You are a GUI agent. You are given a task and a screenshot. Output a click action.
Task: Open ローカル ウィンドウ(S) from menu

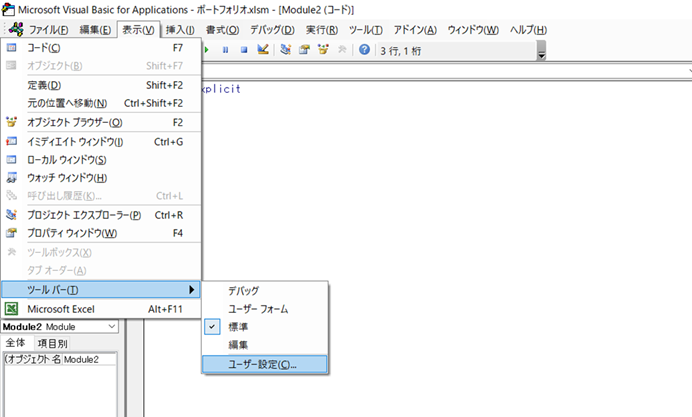tap(101, 160)
